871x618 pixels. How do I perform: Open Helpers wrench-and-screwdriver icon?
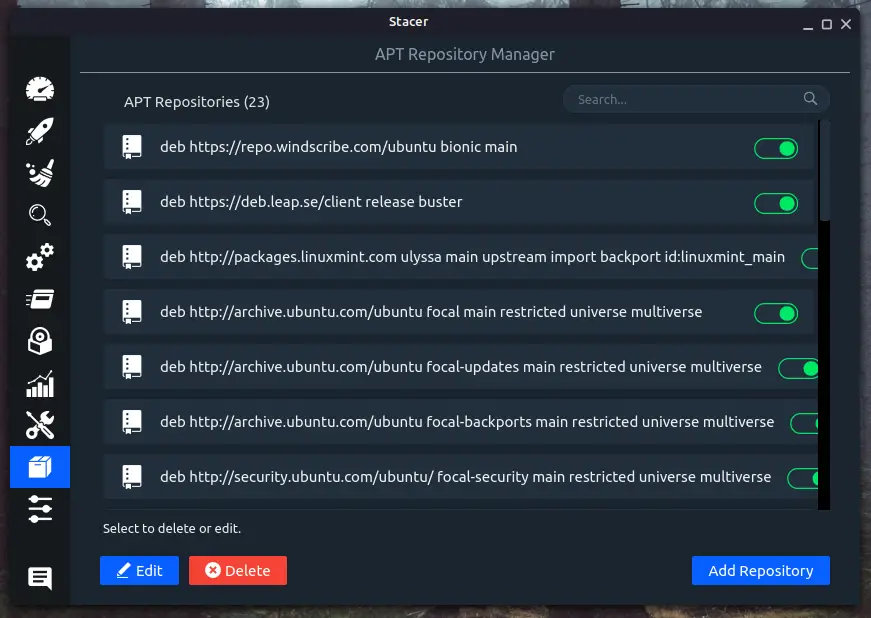[40, 425]
